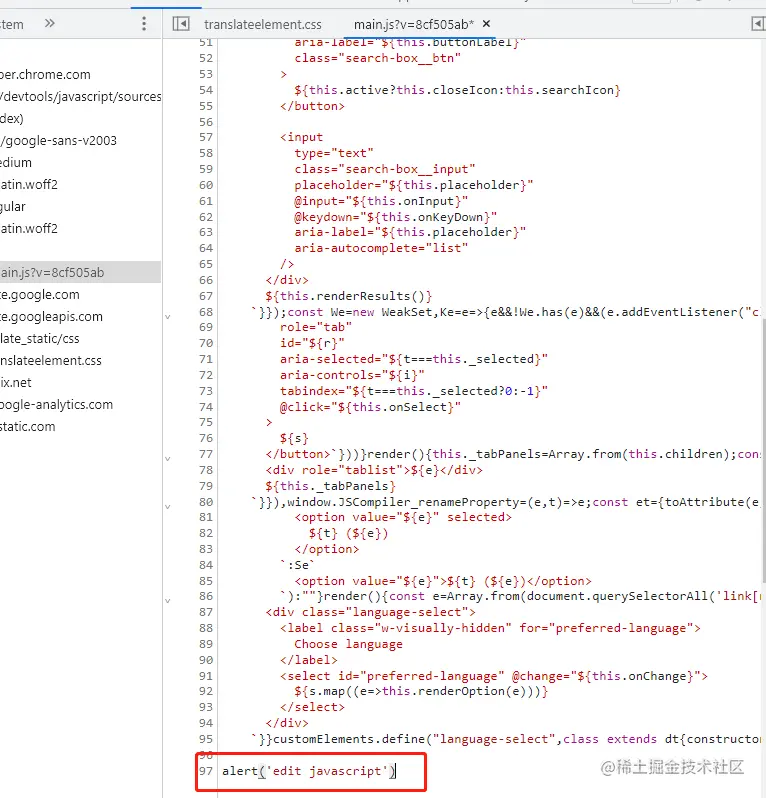Select the wix.net domain in the navigator
Image resolution: width=766 pixels, height=798 pixels.
(16, 383)
